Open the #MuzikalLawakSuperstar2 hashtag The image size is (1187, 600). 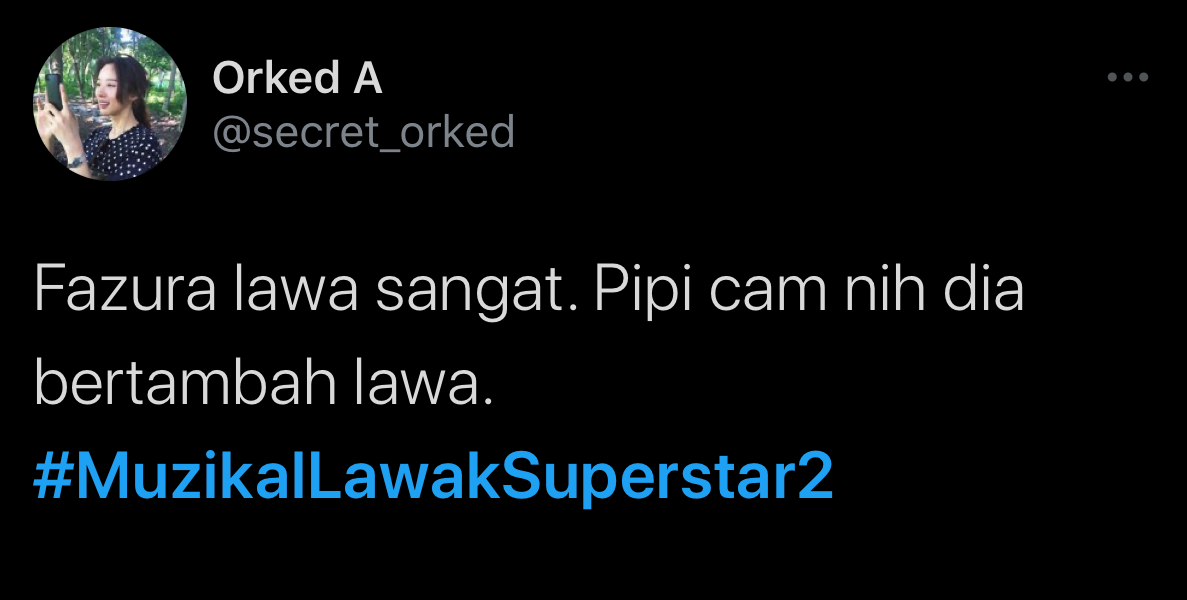click(433, 476)
